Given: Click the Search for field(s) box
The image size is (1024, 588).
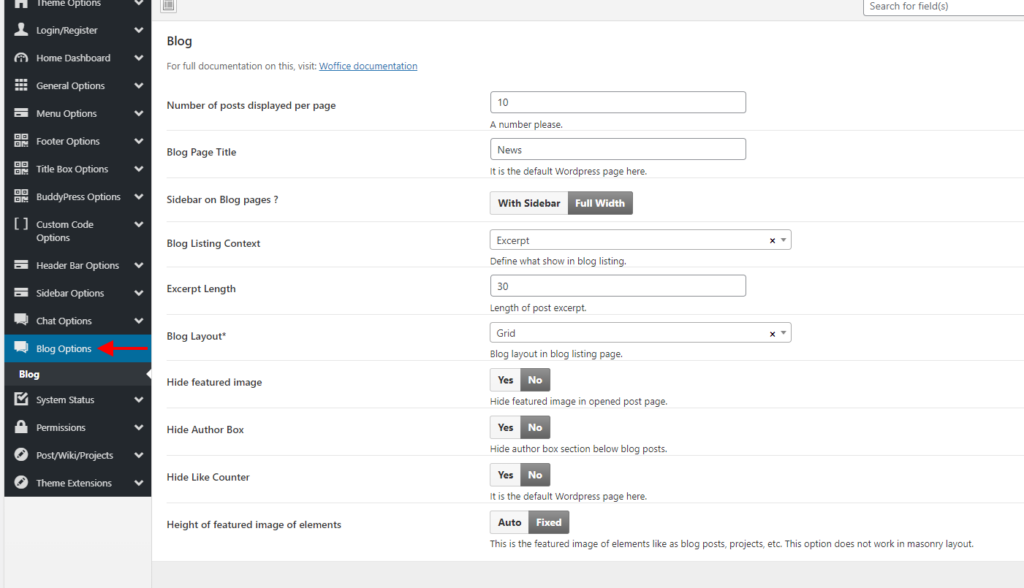Looking at the screenshot, I should coord(942,6).
